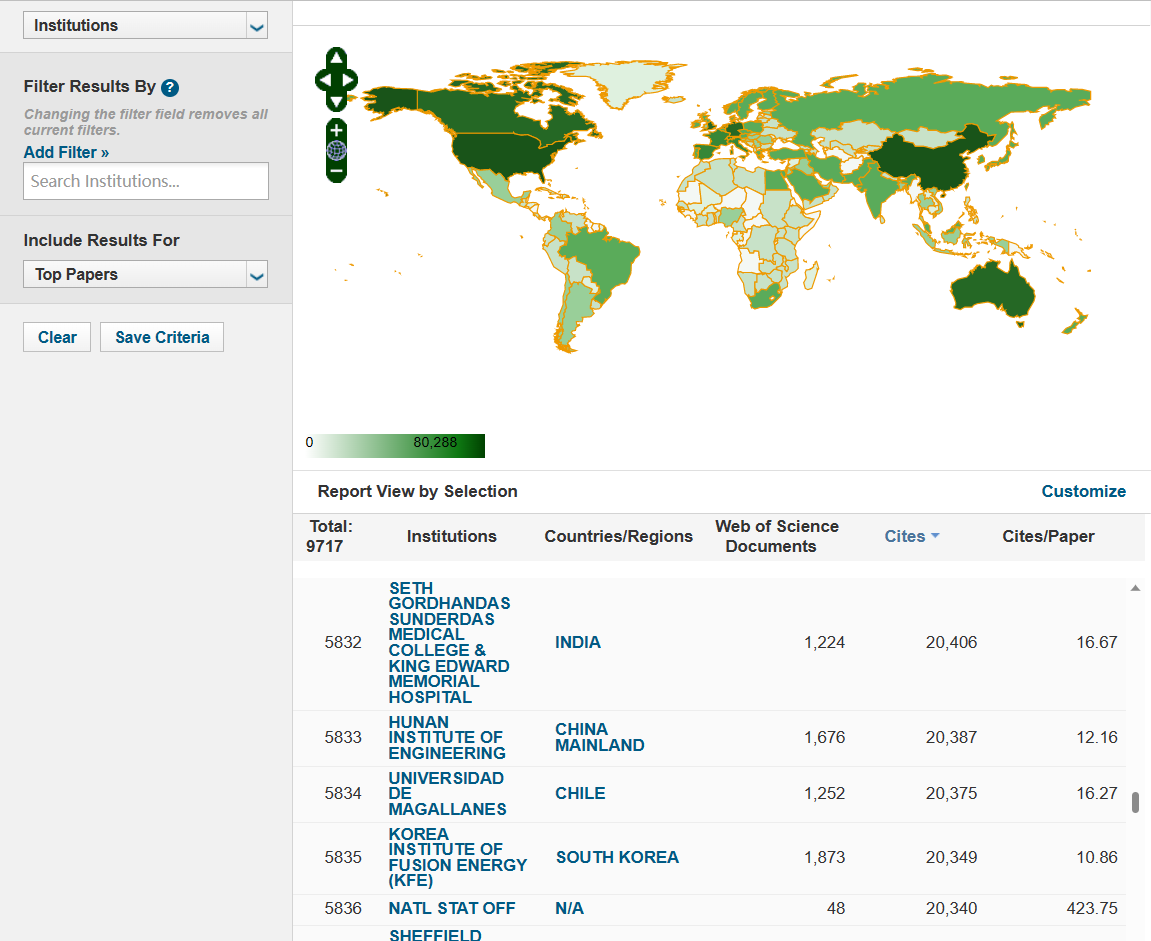Click the Save Criteria button
This screenshot has width=1151, height=941.
(162, 337)
